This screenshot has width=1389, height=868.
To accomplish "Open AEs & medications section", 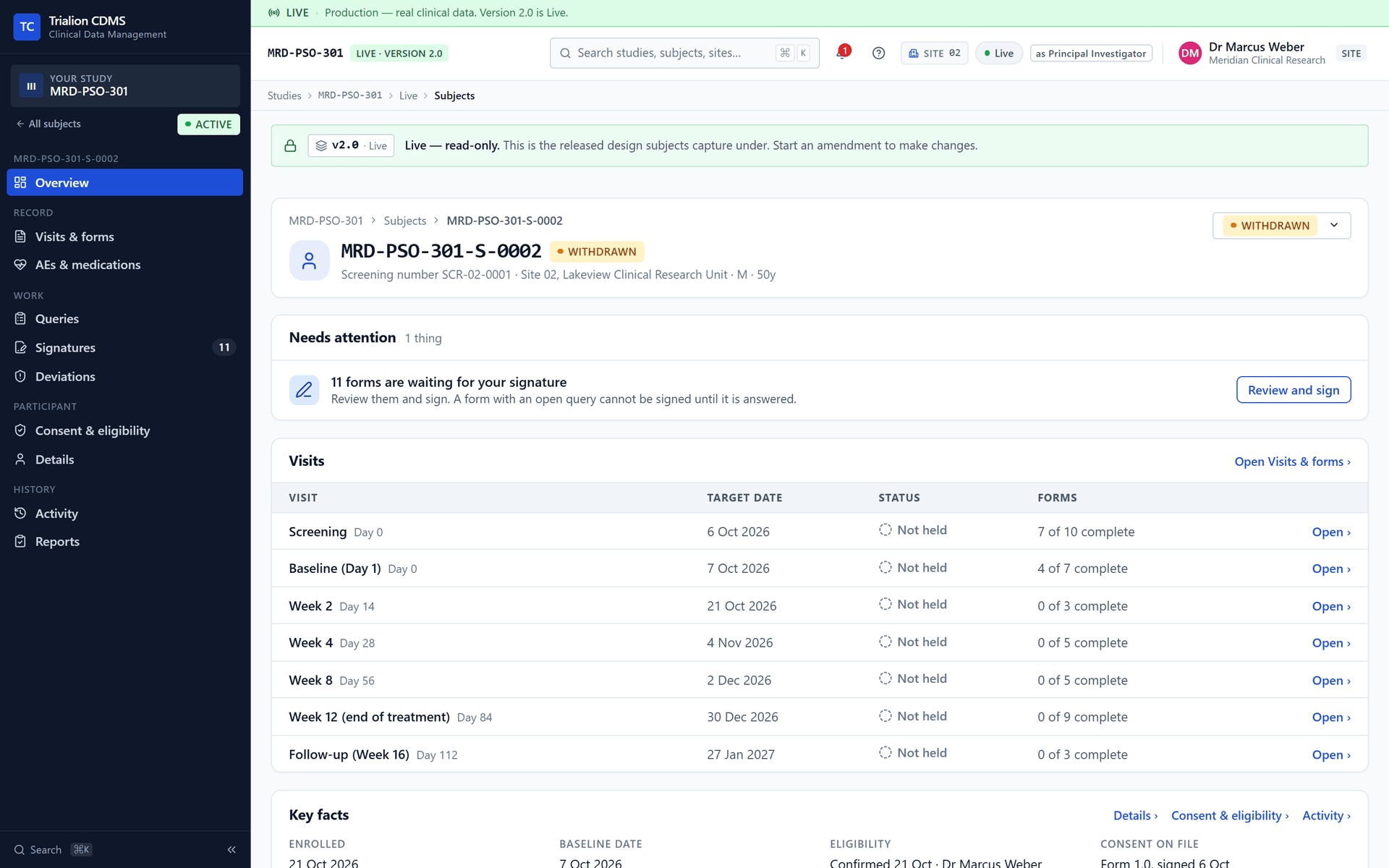I will 124,265.
